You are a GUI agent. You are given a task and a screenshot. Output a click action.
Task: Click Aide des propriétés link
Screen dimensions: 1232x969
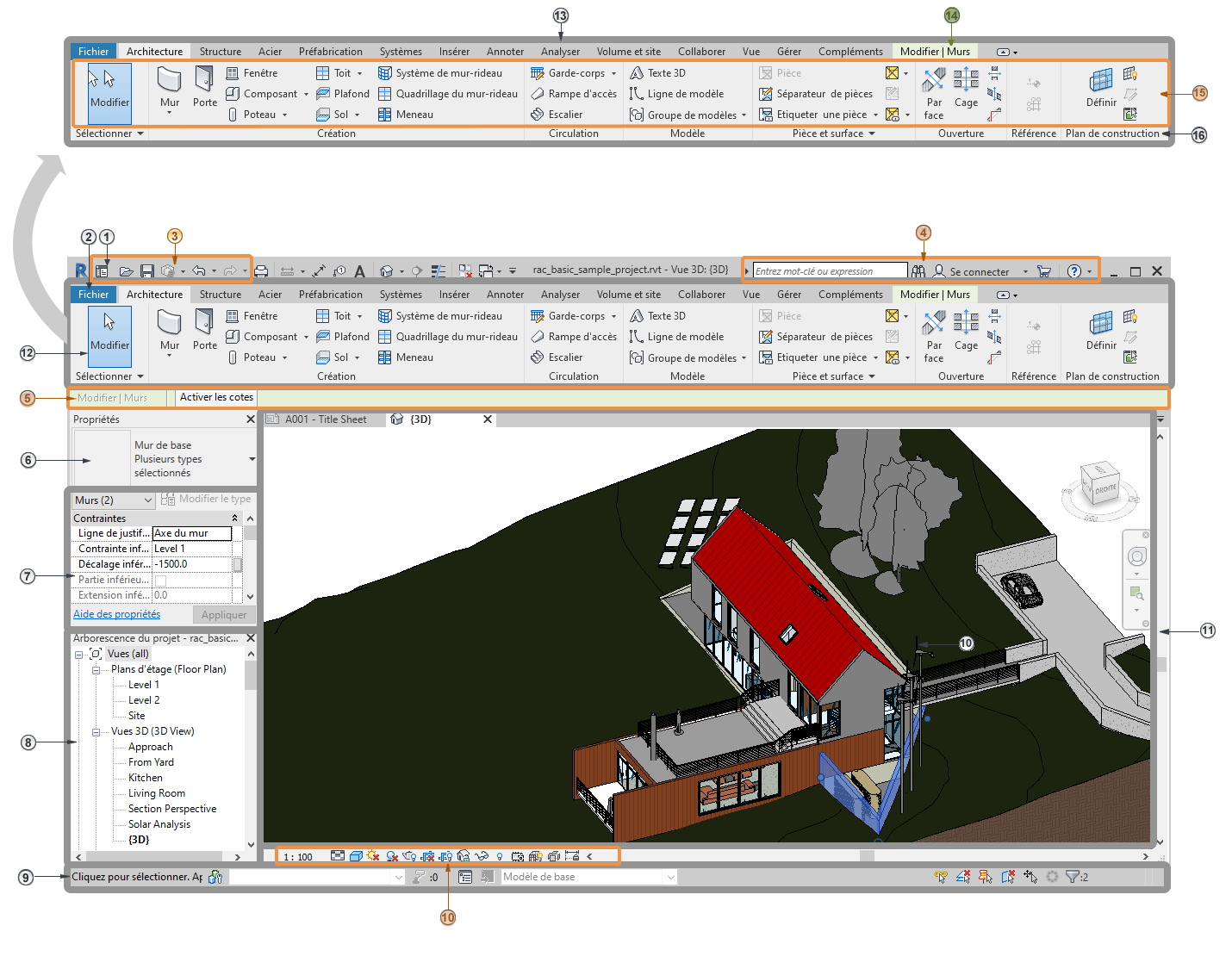117,614
